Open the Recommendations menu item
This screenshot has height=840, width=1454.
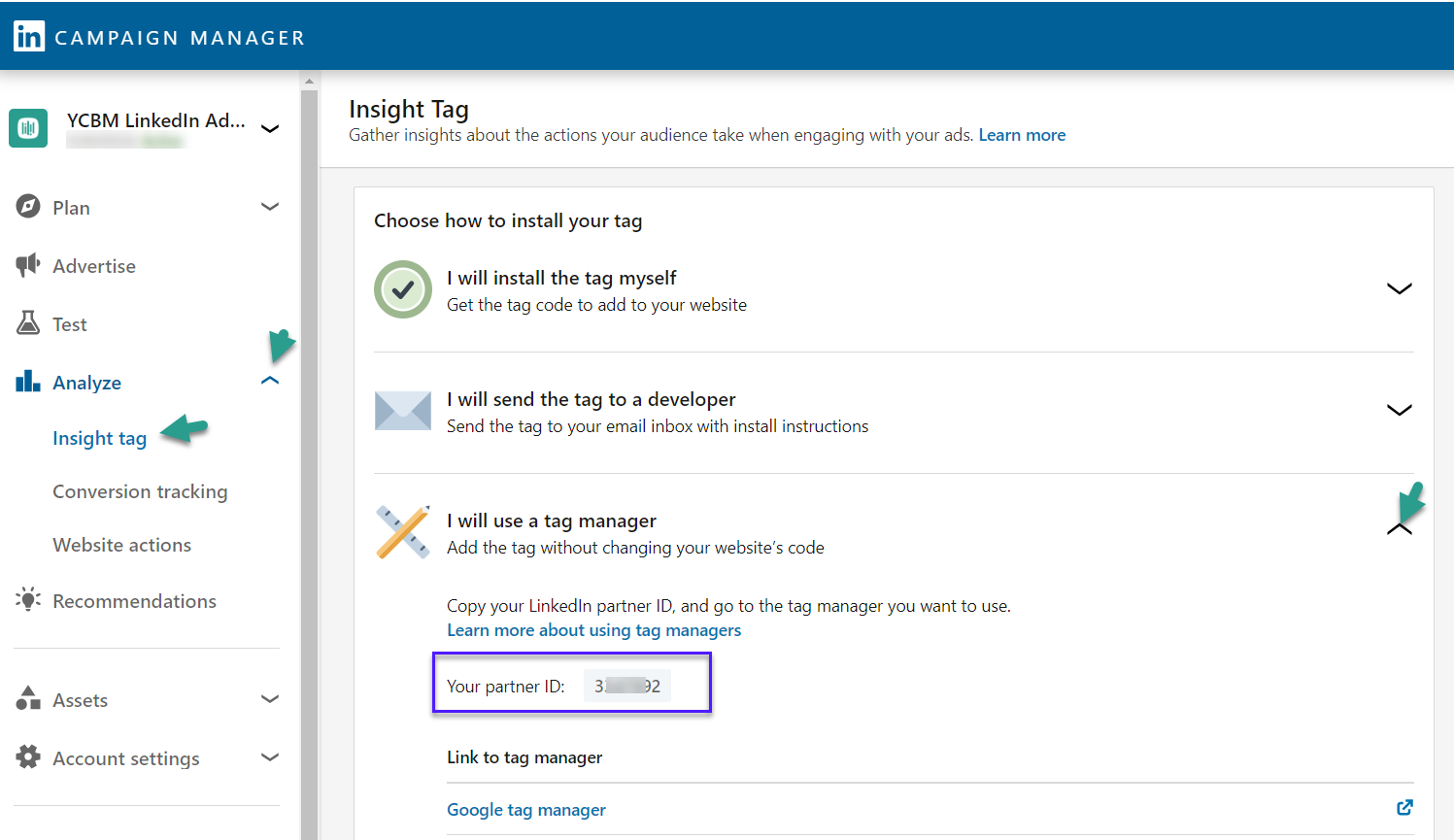[x=135, y=601]
